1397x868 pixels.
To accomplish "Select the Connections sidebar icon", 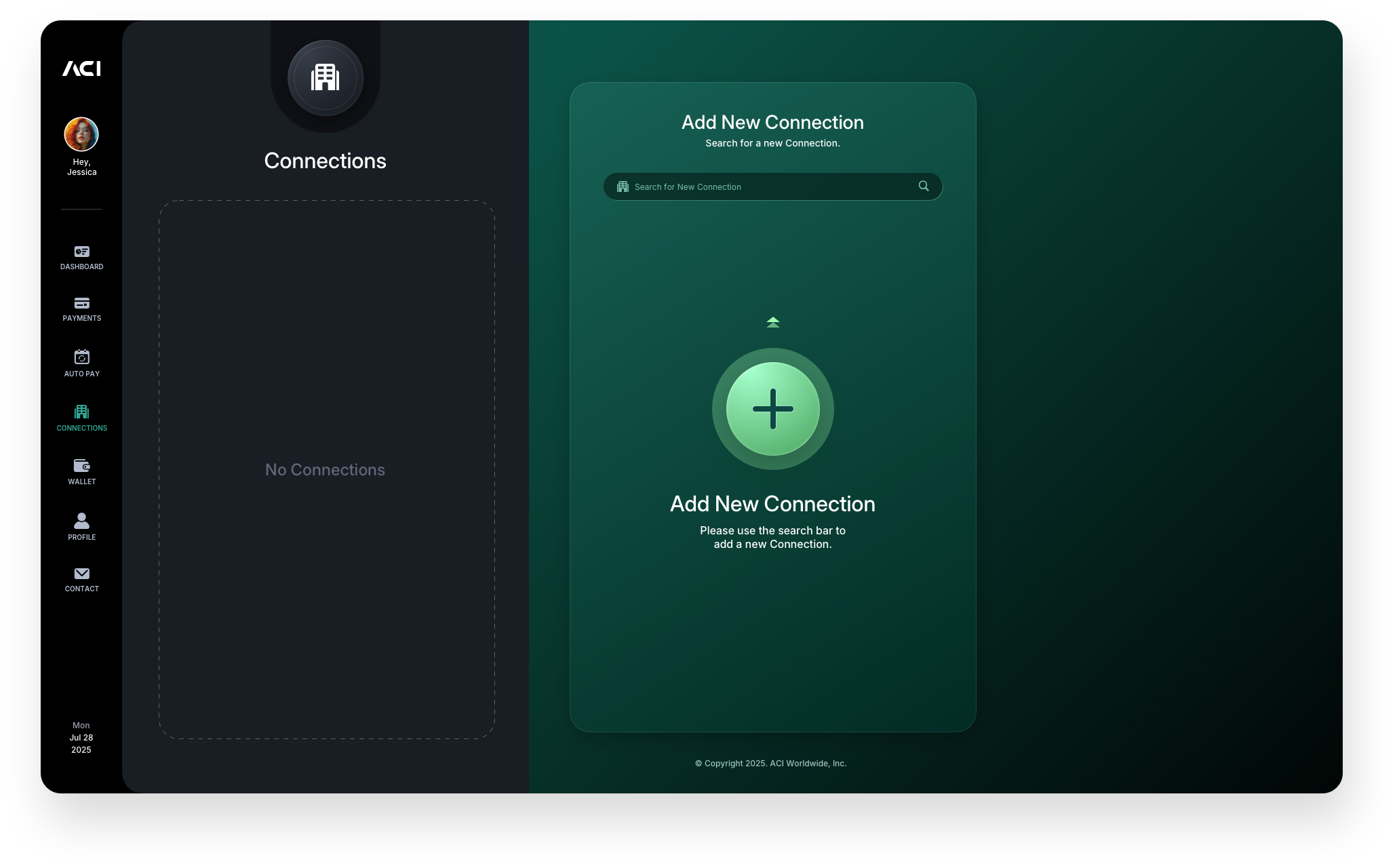I will tap(81, 415).
